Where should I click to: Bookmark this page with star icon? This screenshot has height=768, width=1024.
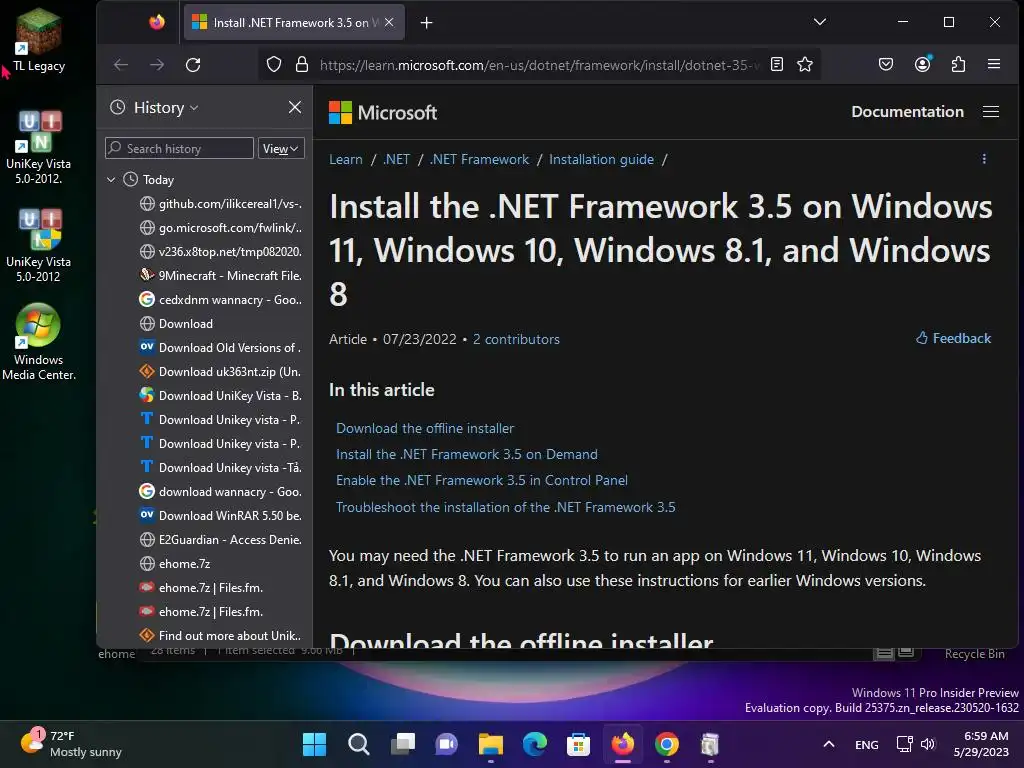pyautogui.click(x=805, y=65)
